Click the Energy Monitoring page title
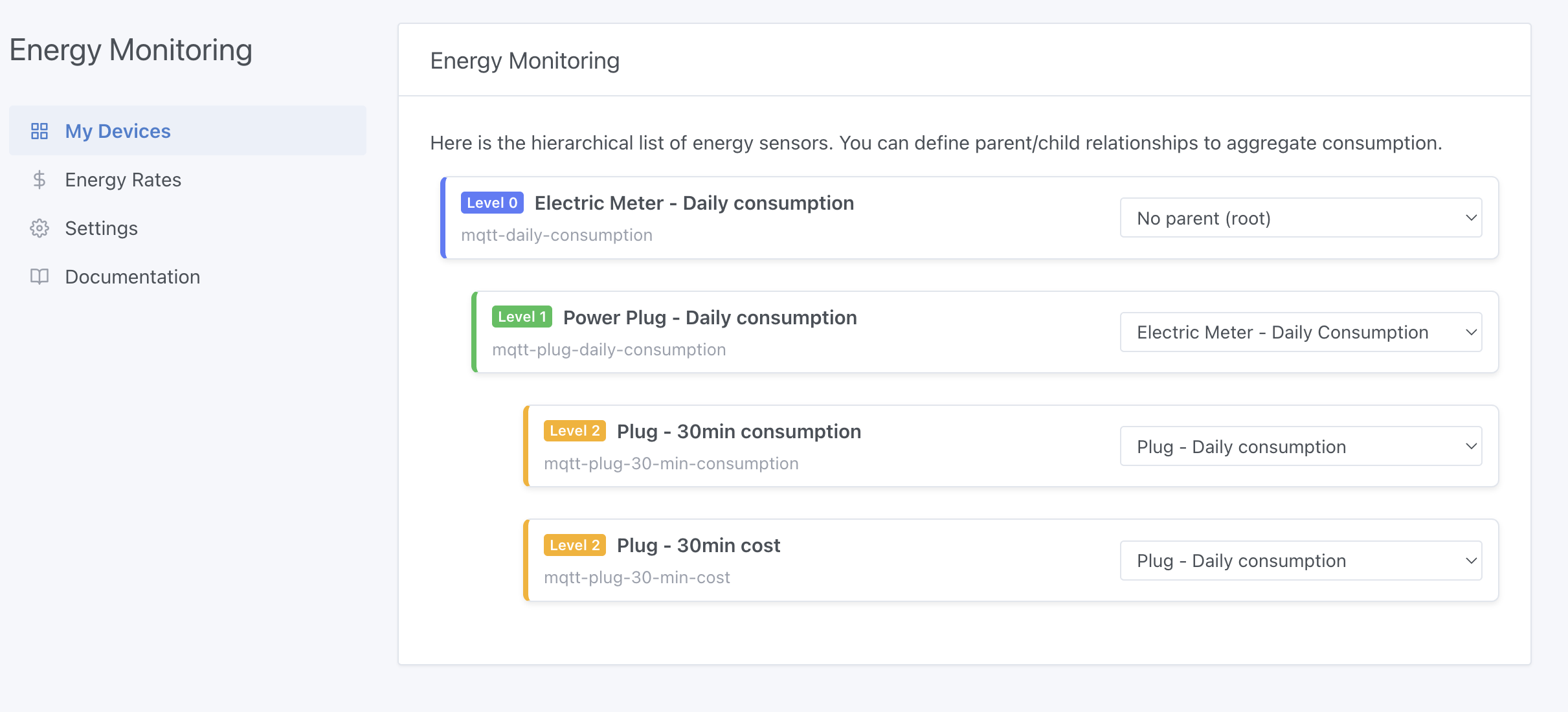 pyautogui.click(x=524, y=60)
